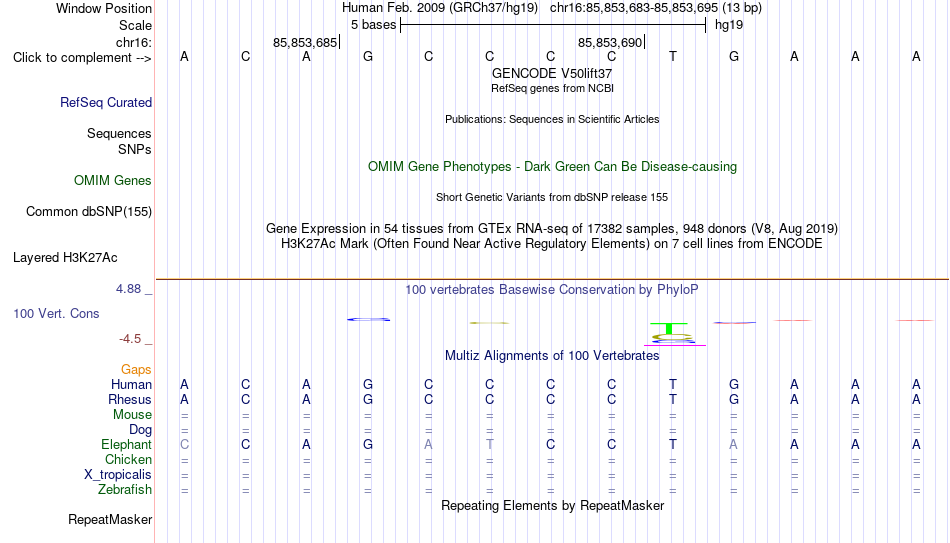Click the chr16: label in base position track

tap(134, 42)
